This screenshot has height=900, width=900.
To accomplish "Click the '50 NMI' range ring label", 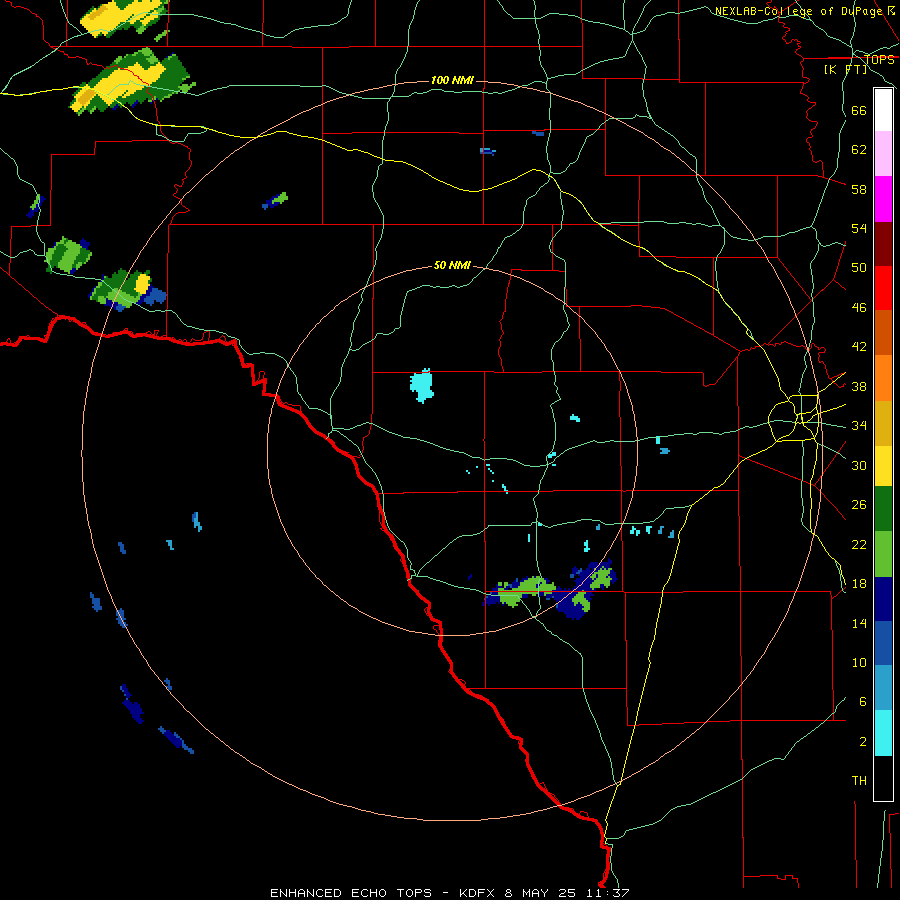I will (x=452, y=265).
